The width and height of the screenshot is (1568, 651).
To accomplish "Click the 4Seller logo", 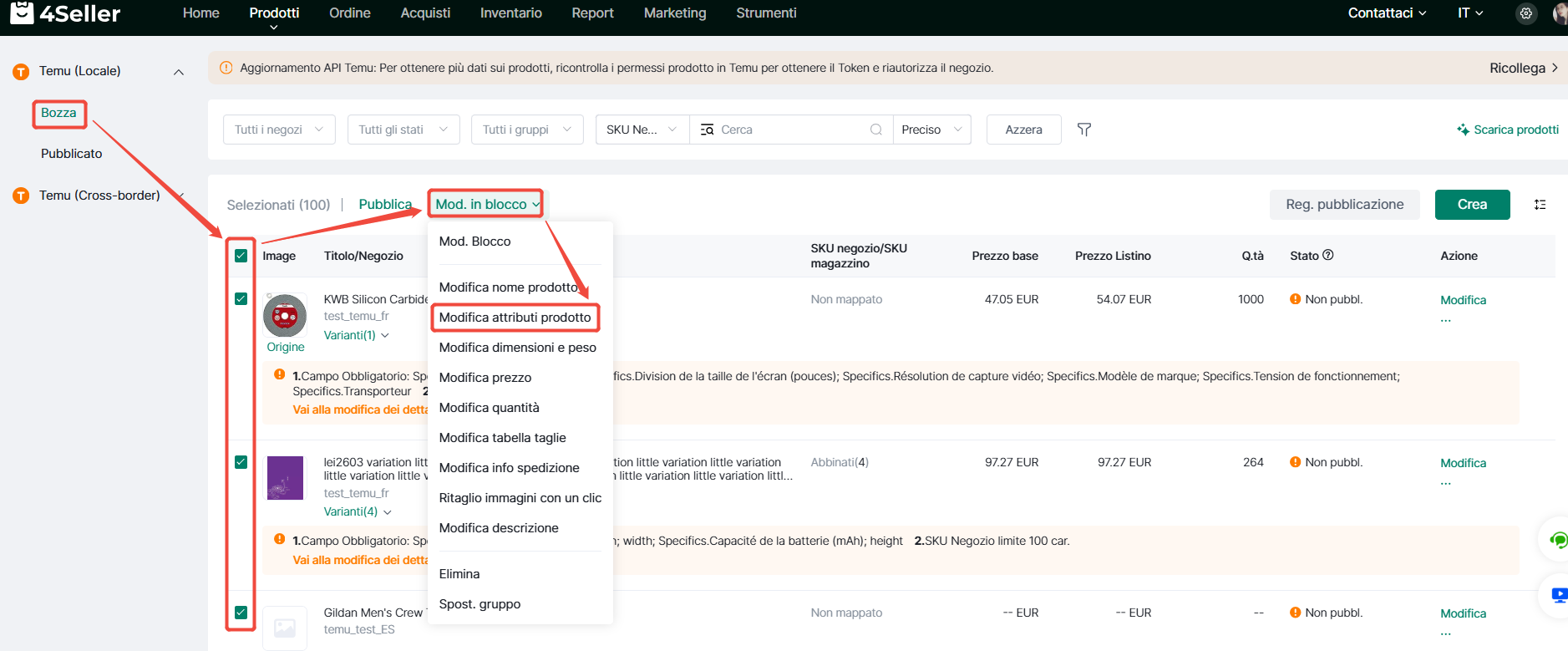I will click(65, 13).
